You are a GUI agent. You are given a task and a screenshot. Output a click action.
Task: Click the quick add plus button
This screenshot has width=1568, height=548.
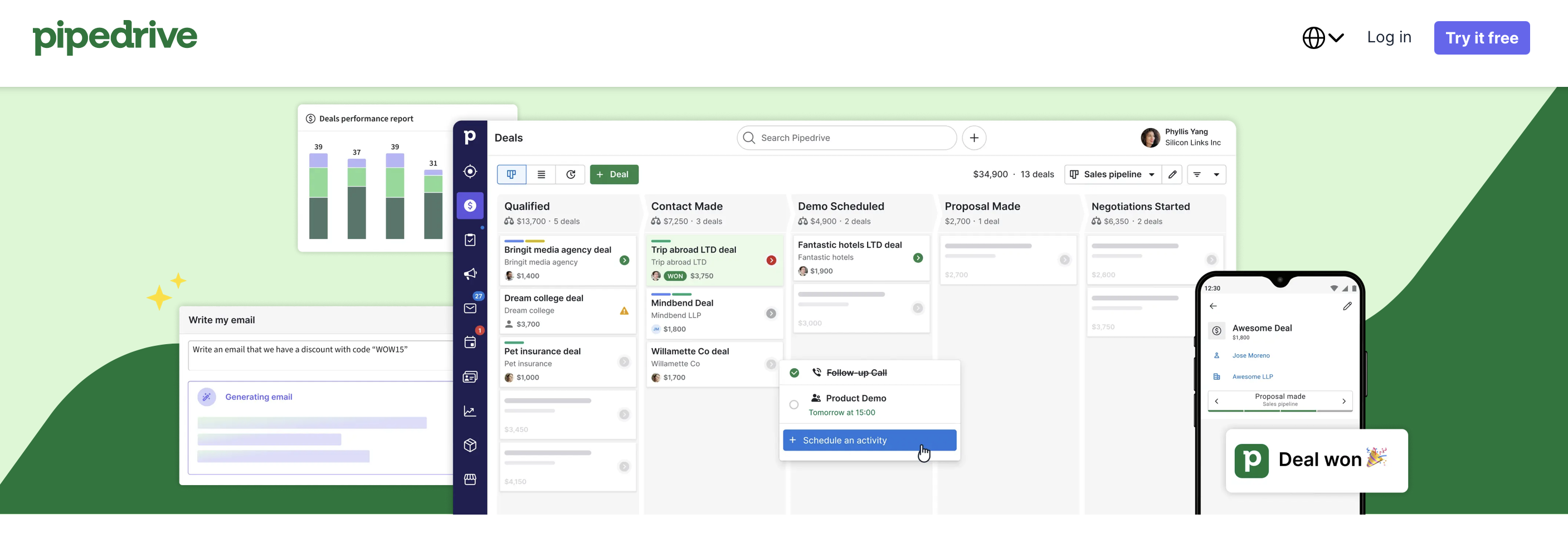974,138
